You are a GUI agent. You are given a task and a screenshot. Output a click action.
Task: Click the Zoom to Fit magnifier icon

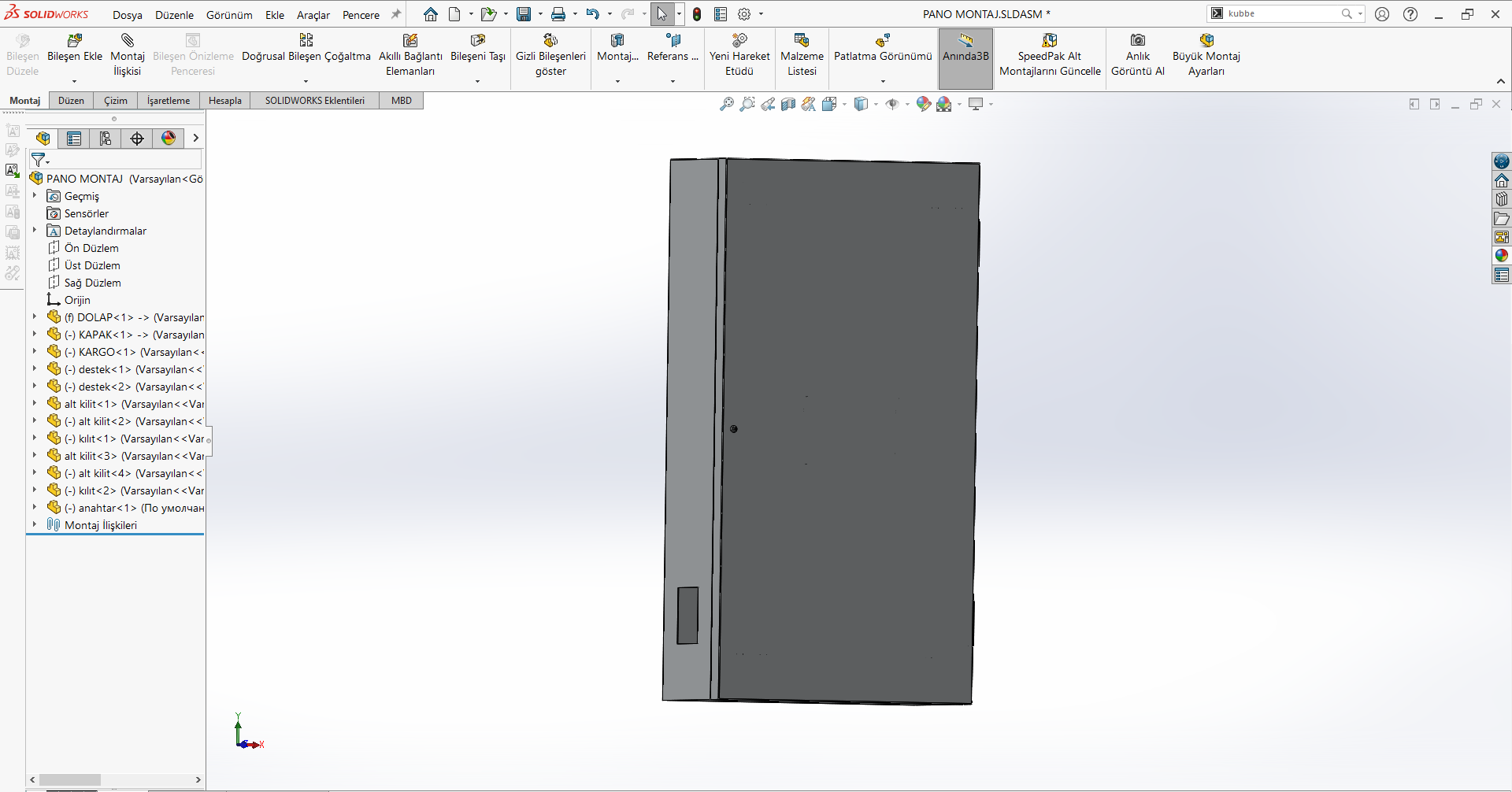[726, 104]
